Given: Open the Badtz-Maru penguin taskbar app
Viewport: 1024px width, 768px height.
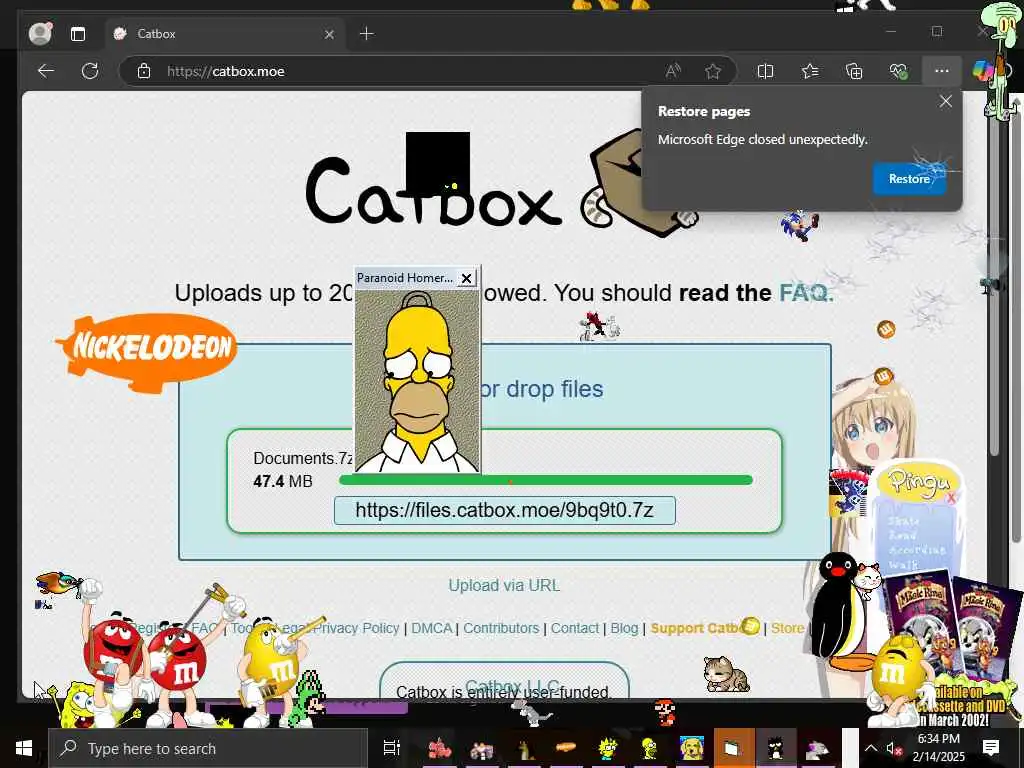Looking at the screenshot, I should pyautogui.click(x=775, y=748).
